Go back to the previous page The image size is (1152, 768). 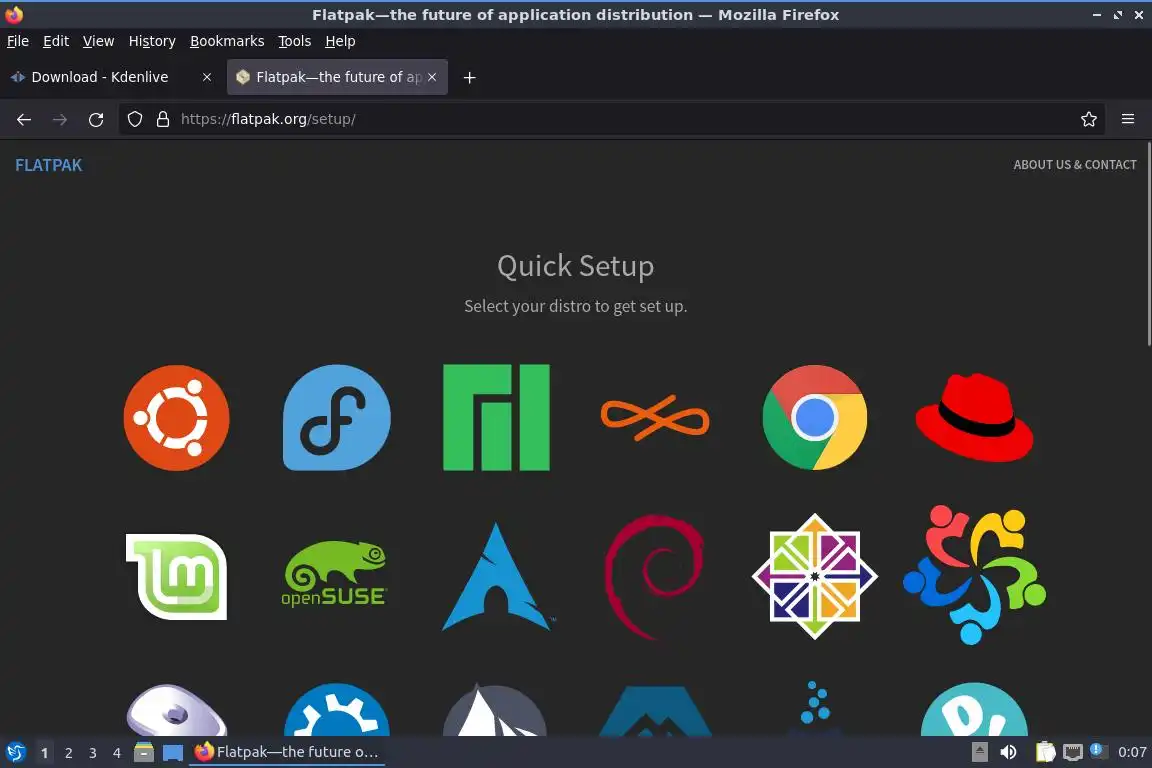point(24,119)
